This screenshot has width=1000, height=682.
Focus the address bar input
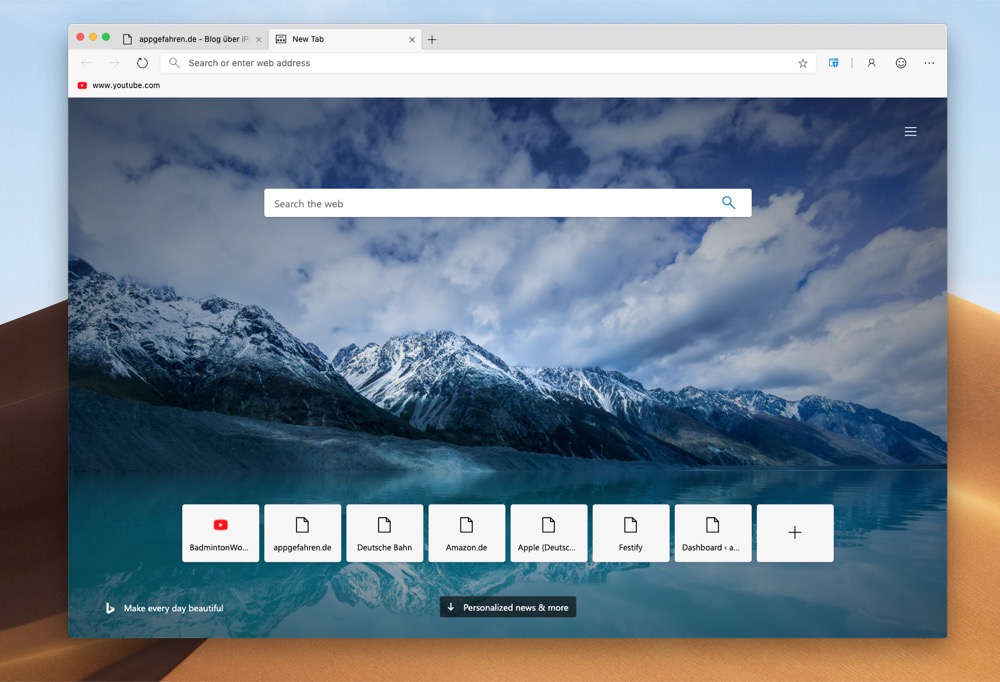coord(480,63)
